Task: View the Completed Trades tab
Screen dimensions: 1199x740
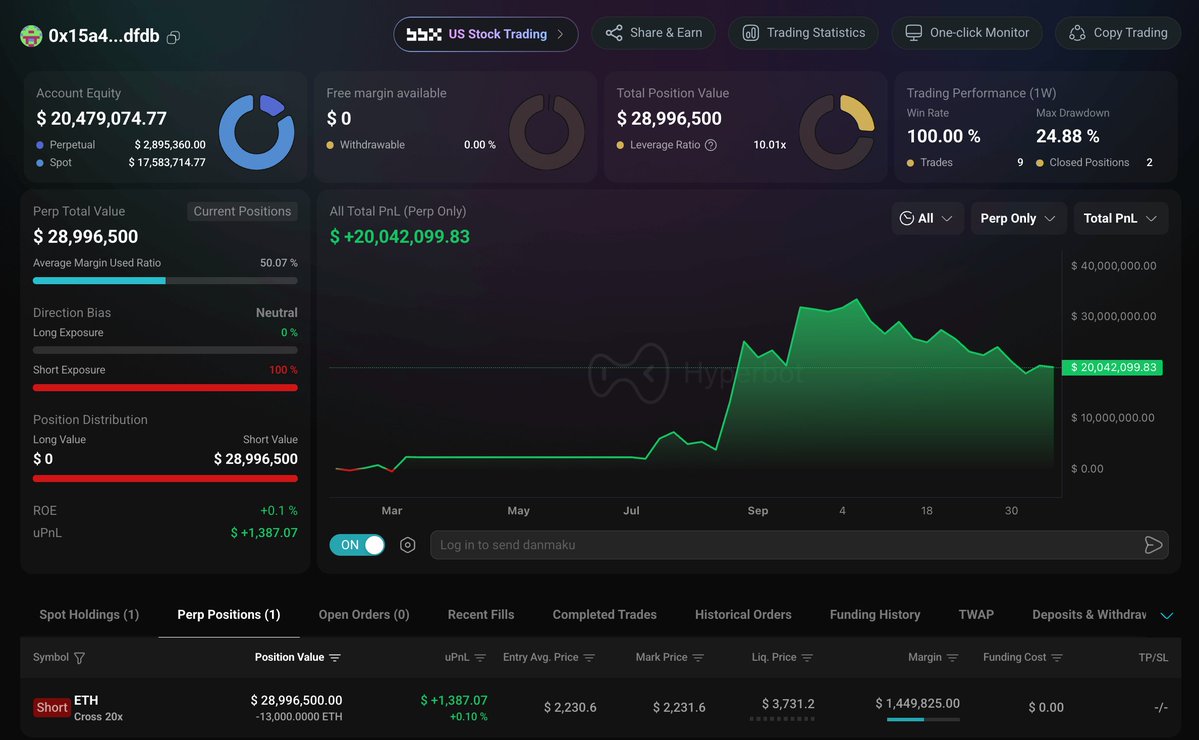Action: pyautogui.click(x=605, y=615)
